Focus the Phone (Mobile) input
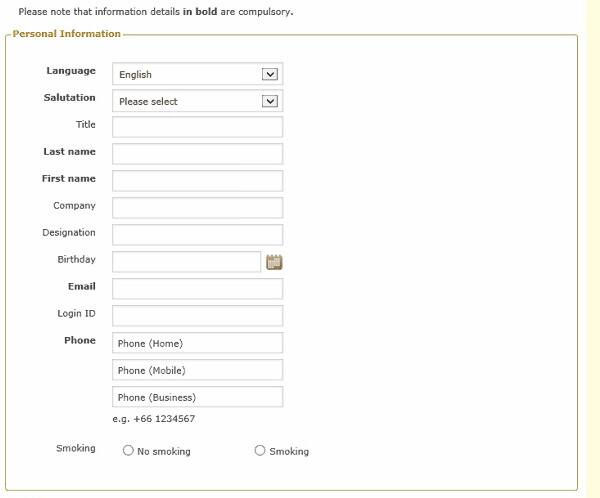 (x=197, y=370)
